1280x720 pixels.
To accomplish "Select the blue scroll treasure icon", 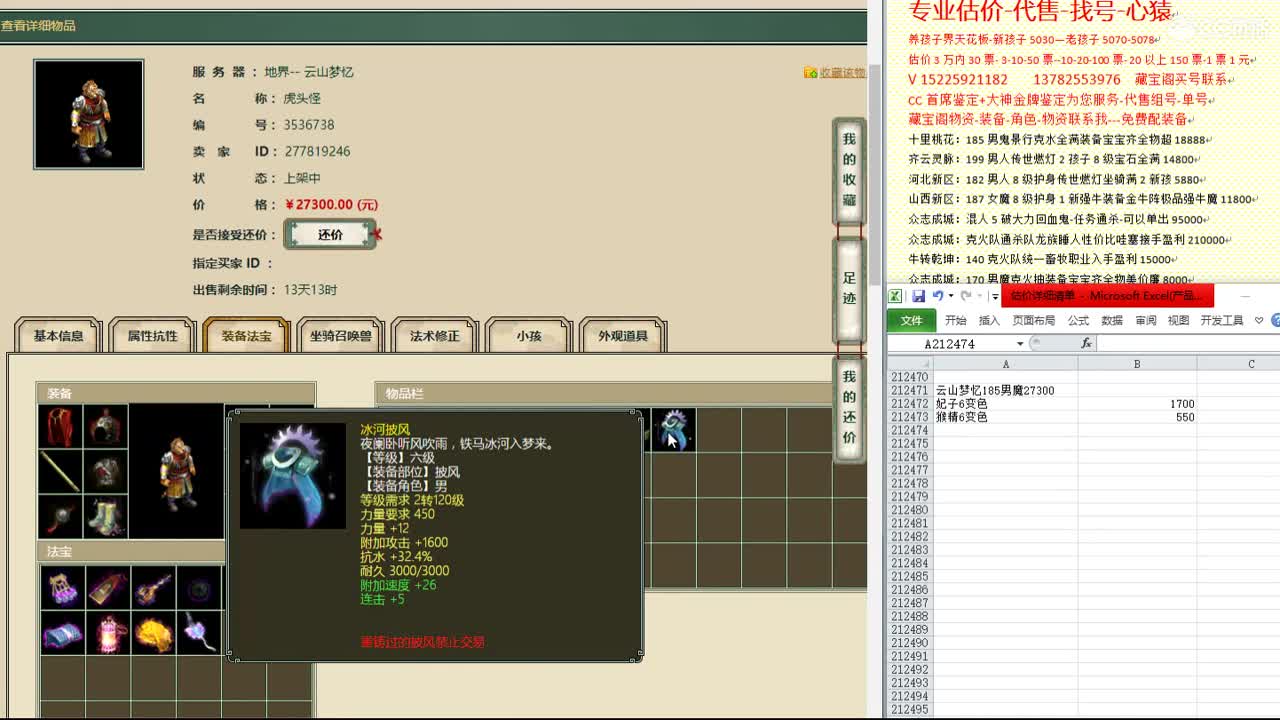I will pos(62,633).
